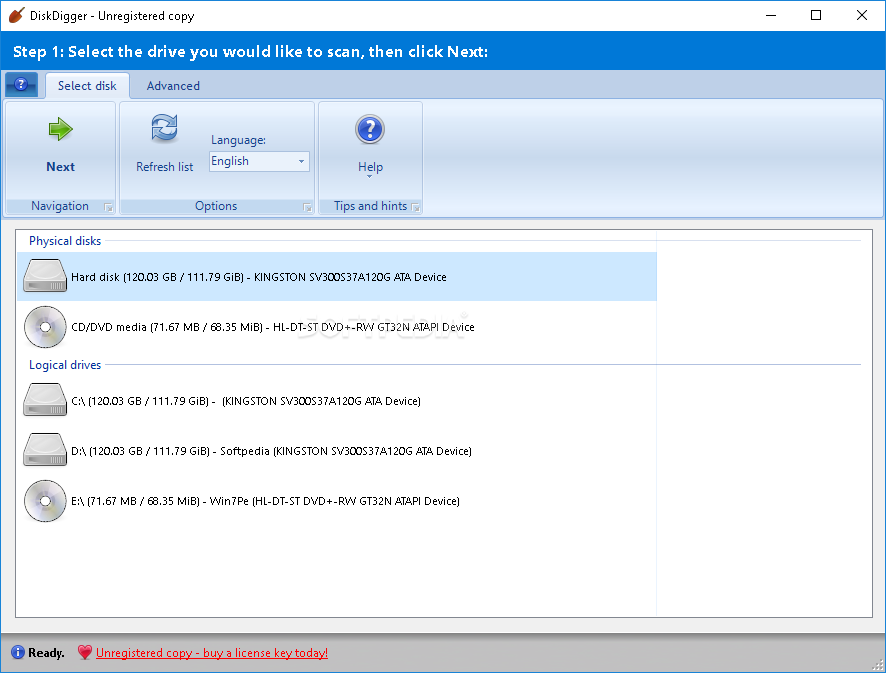This screenshot has height=673, width=886.
Task: Switch to the Select disk tab
Action: (87, 85)
